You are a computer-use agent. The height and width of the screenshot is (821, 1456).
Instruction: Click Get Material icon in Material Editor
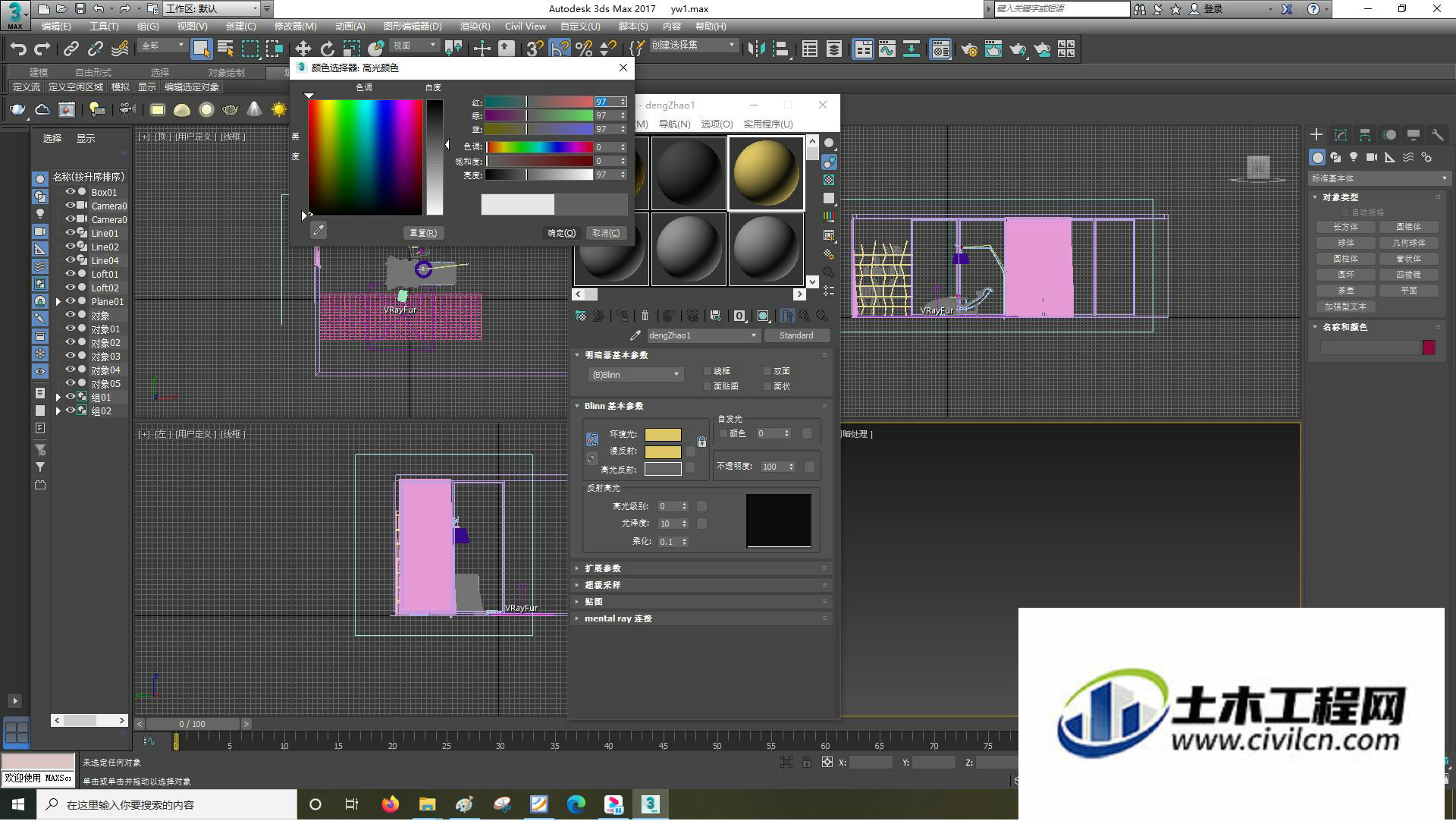coord(581,316)
